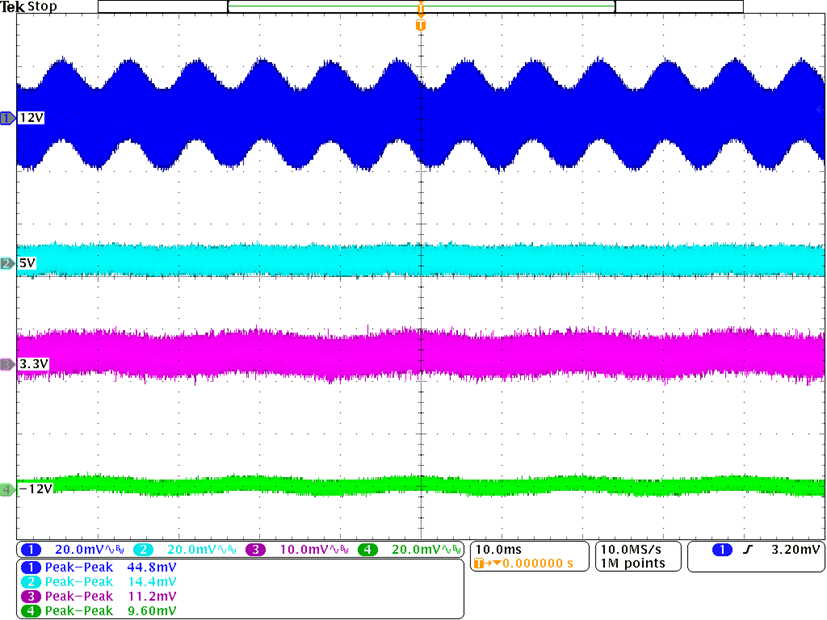The width and height of the screenshot is (827, 620).
Task: Open the 10.0ms timebase setting
Action: click(496, 550)
